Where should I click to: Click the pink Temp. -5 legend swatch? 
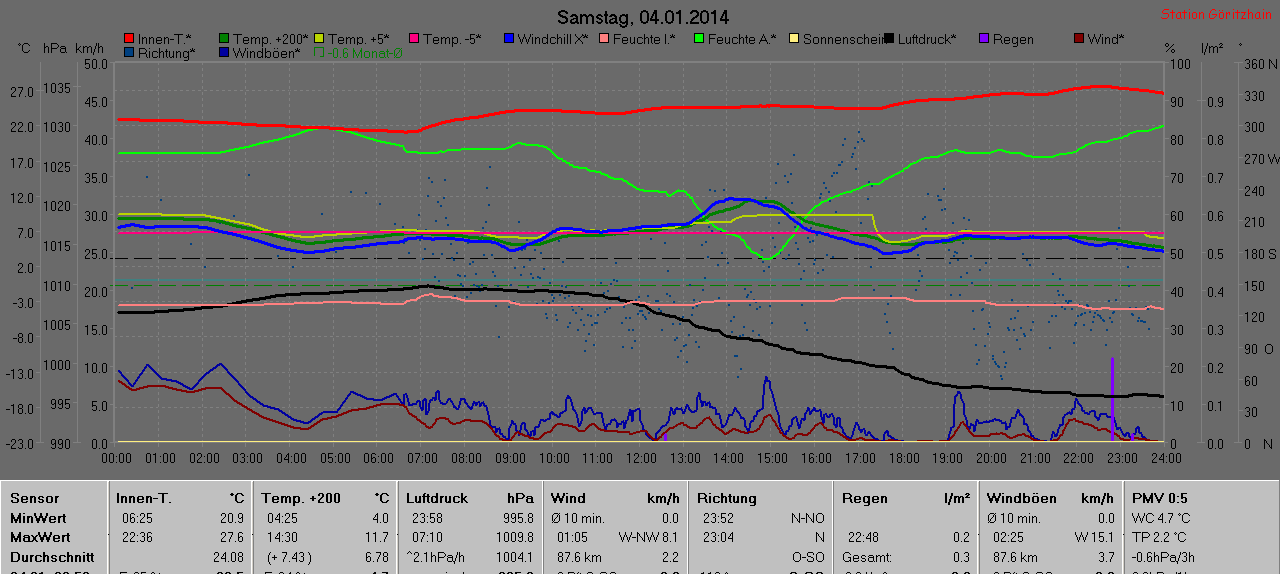coord(413,39)
